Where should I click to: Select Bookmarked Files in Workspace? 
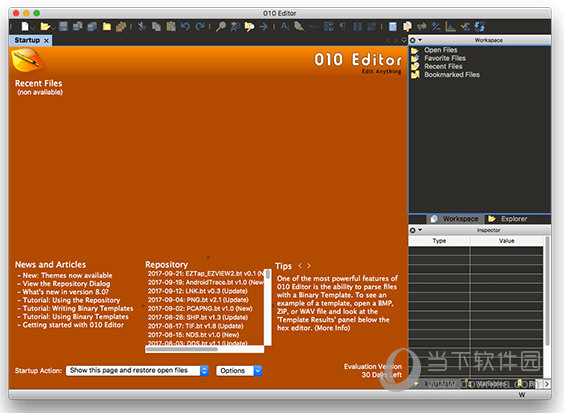pos(452,74)
